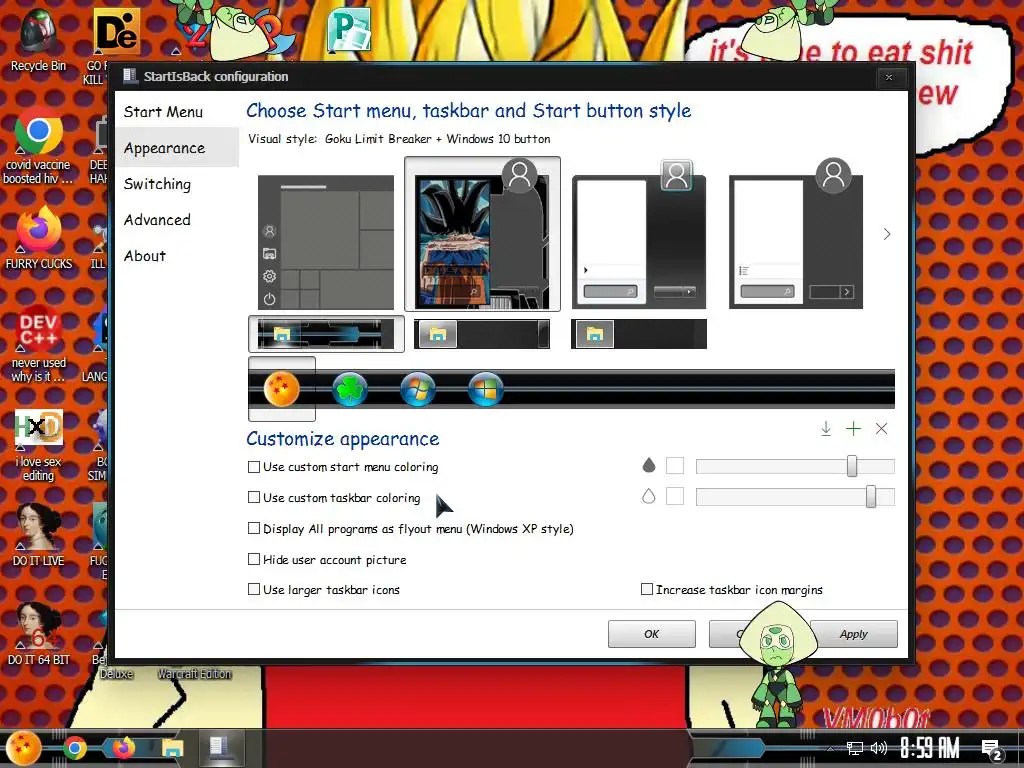Open the volume tray icon

[879, 748]
